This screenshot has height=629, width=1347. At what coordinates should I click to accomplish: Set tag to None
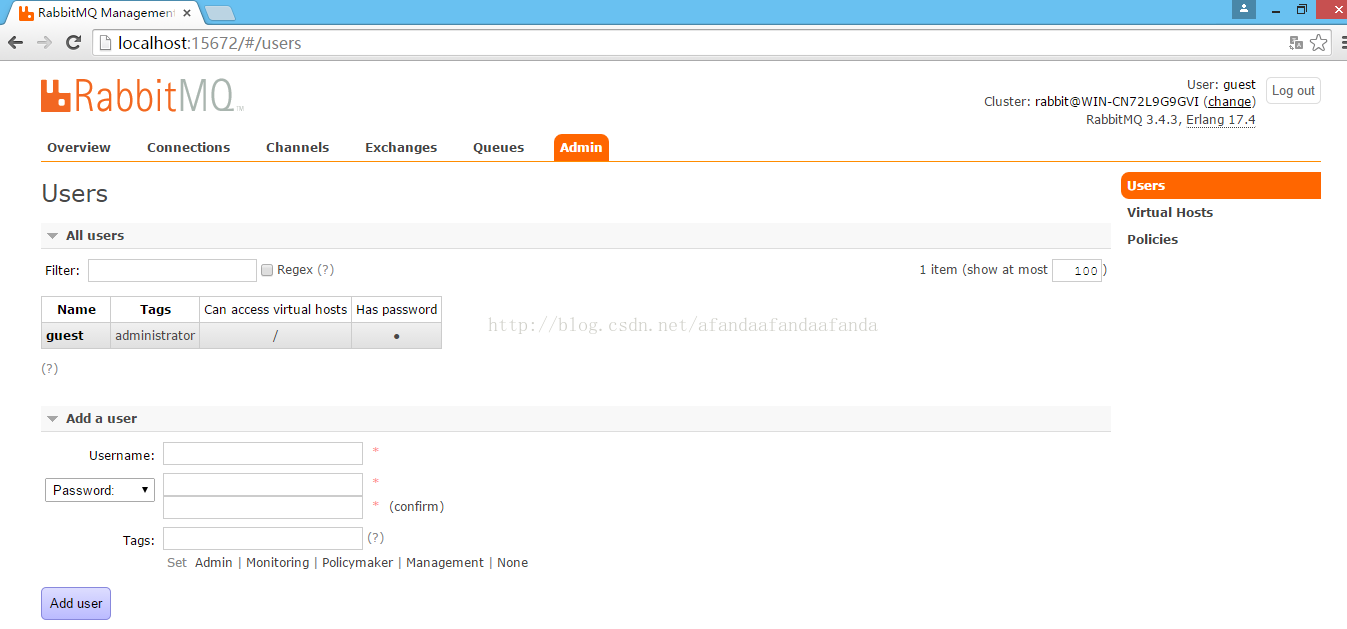click(512, 563)
